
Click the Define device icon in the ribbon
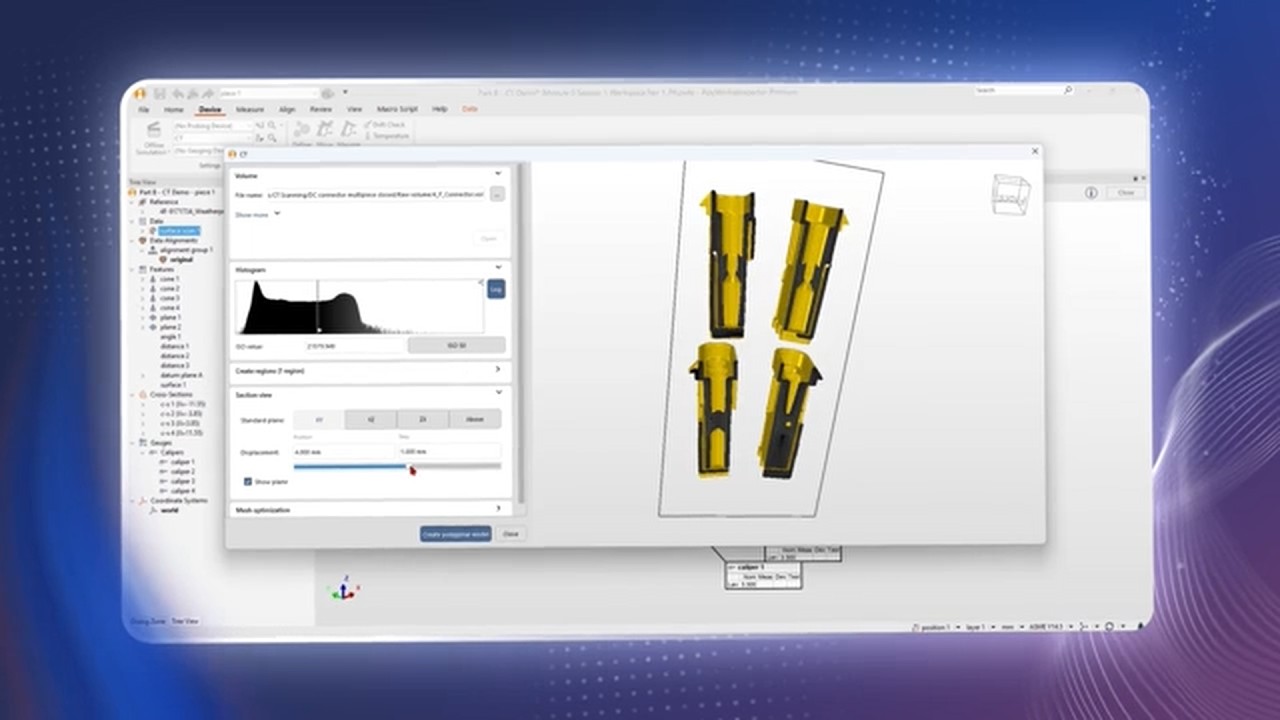click(302, 130)
